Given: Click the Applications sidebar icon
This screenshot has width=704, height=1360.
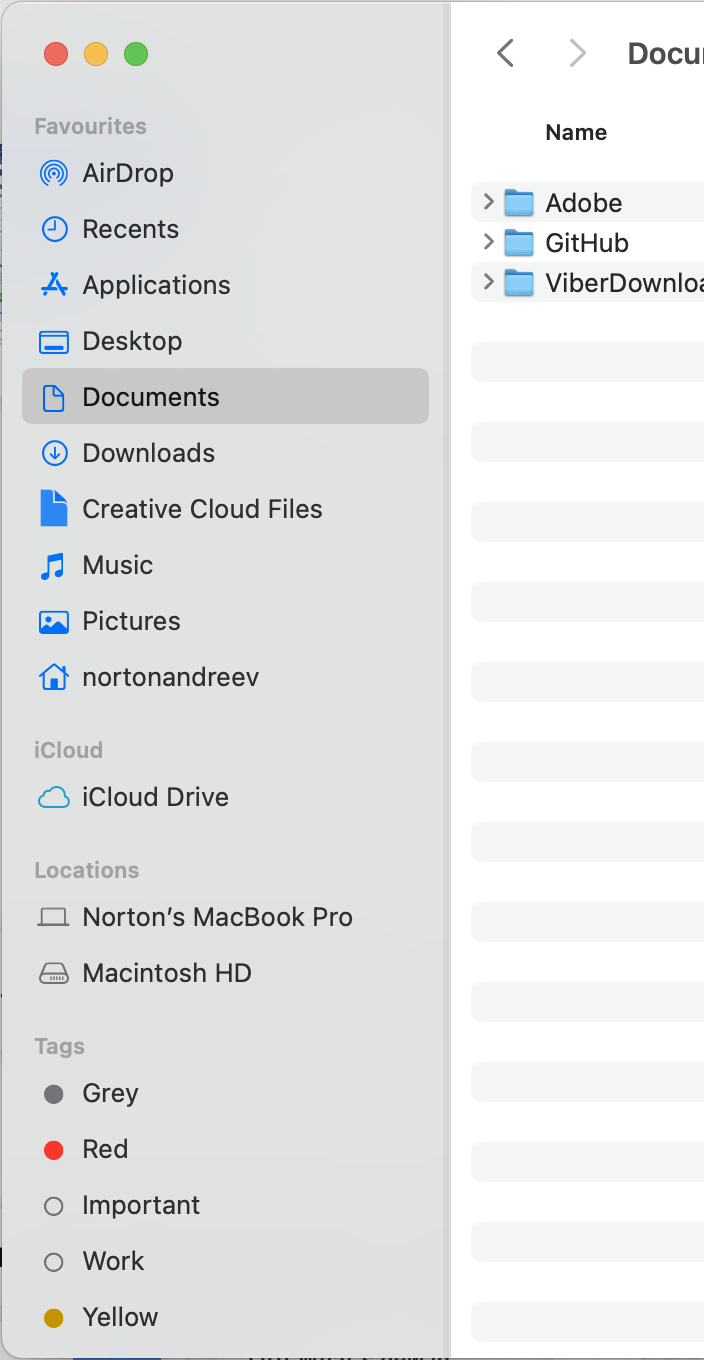Looking at the screenshot, I should pos(54,285).
